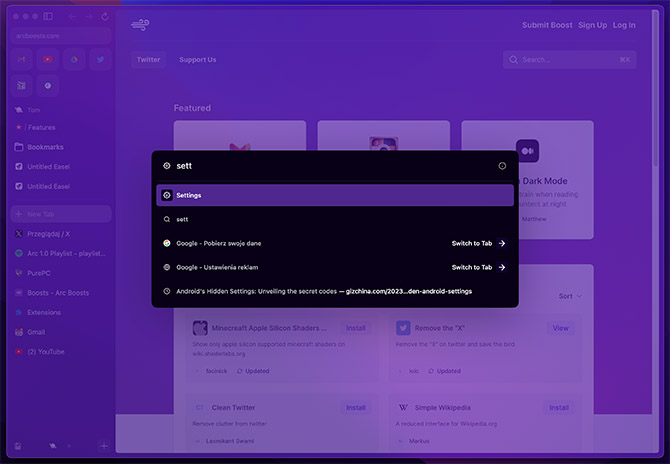Install the Simple Wikipedia boost
This screenshot has height=464, width=670.
click(x=559, y=408)
